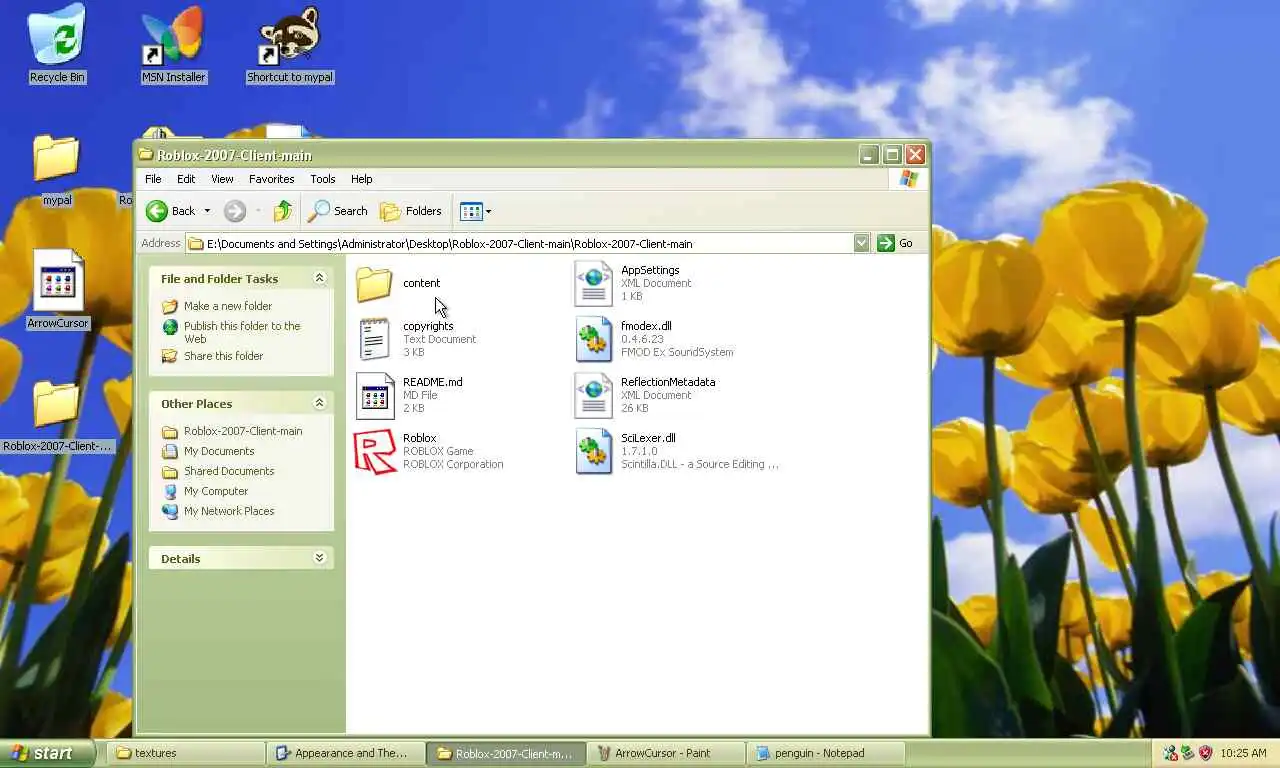The image size is (1280, 768).
Task: Launch the Roblox game icon
Action: [x=375, y=452]
